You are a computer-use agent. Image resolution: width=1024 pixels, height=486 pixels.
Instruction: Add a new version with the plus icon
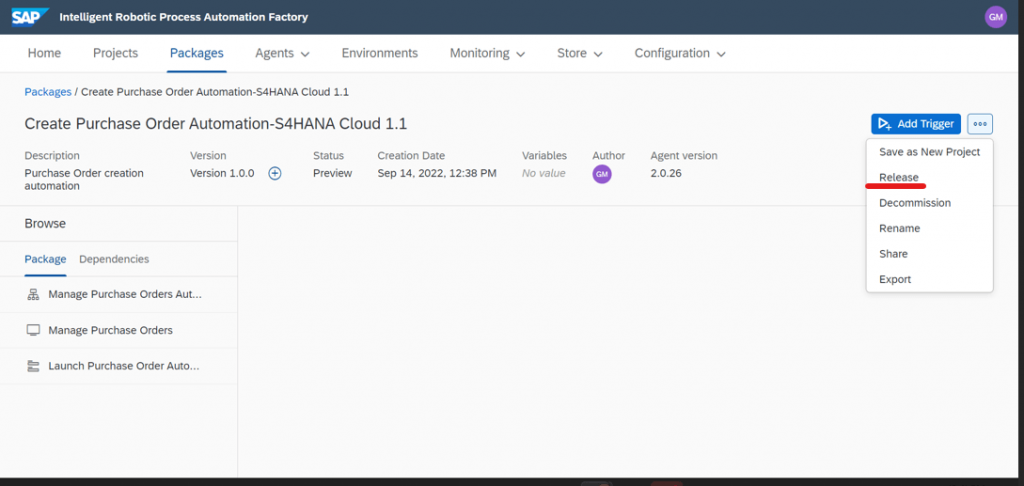275,173
